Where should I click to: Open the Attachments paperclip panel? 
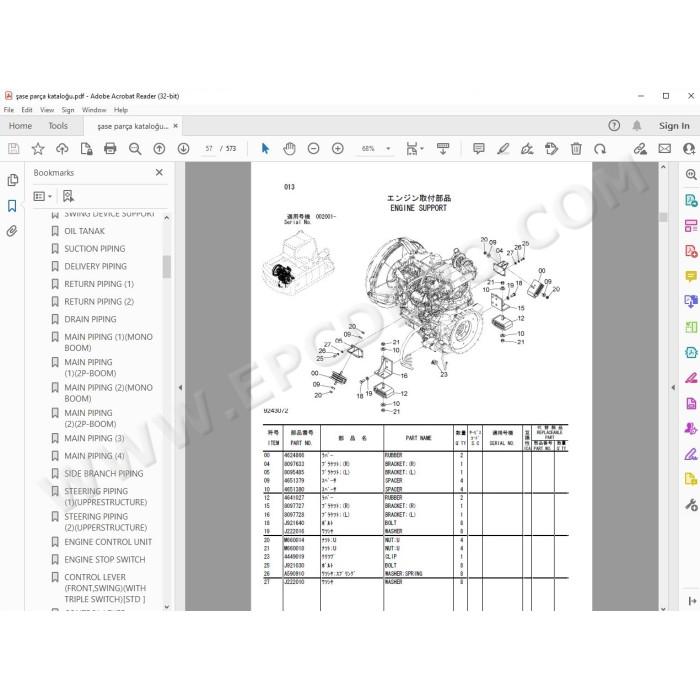pyautogui.click(x=12, y=231)
